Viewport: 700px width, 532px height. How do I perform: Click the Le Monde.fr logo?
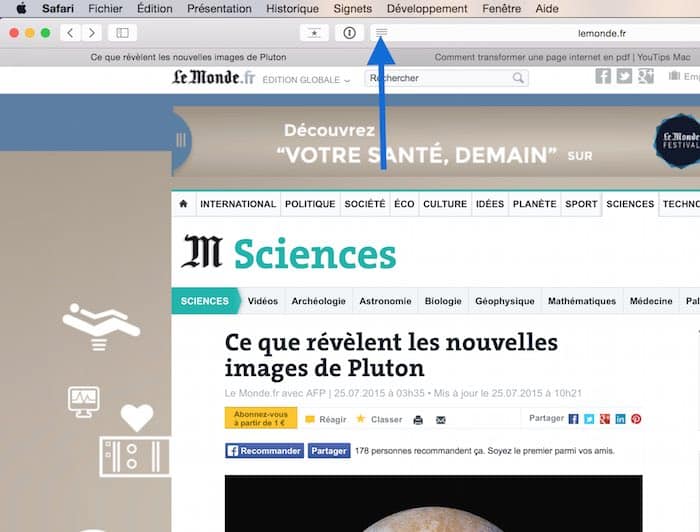pos(214,77)
